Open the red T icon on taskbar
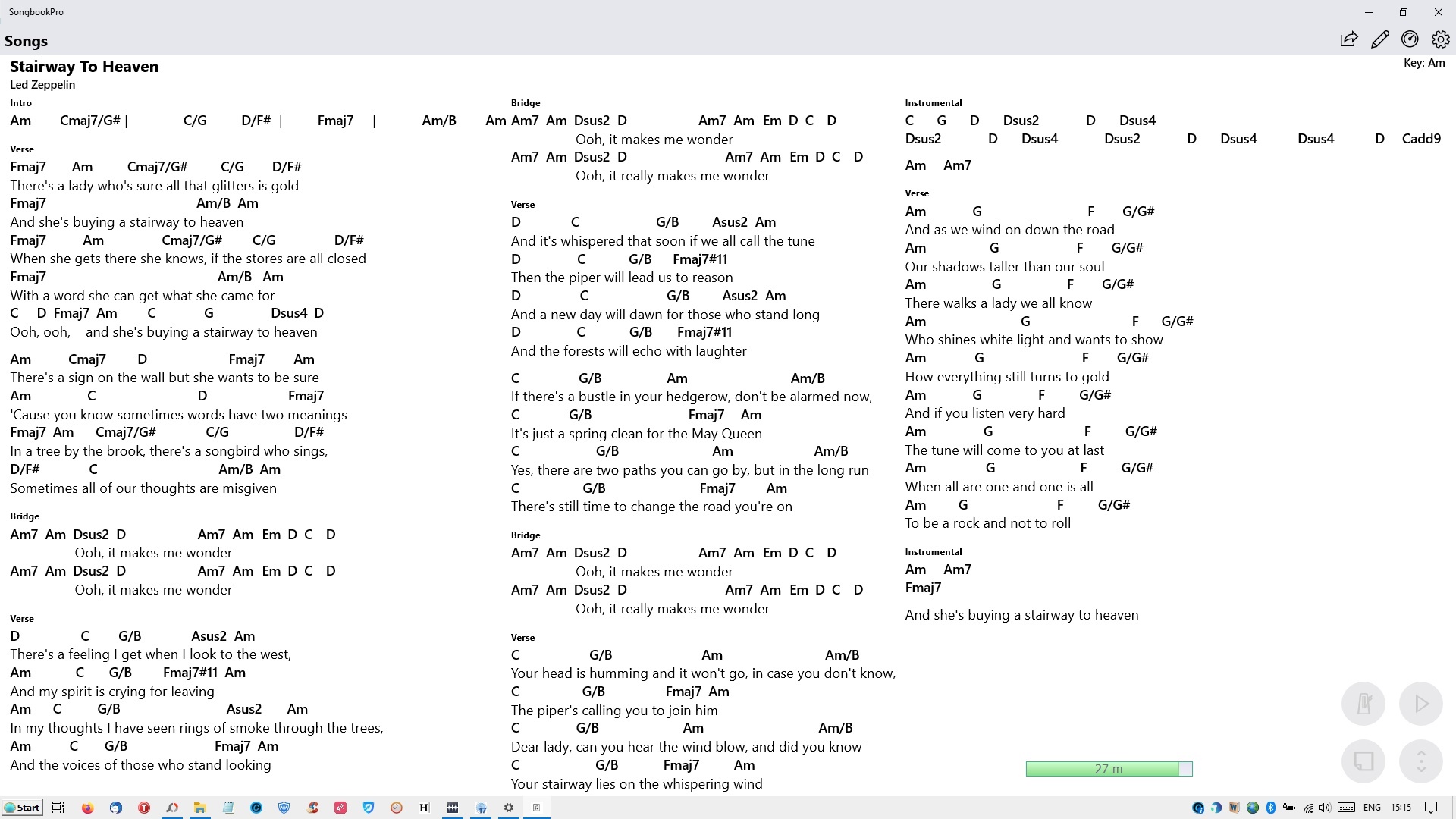1456x819 pixels. pyautogui.click(x=144, y=808)
